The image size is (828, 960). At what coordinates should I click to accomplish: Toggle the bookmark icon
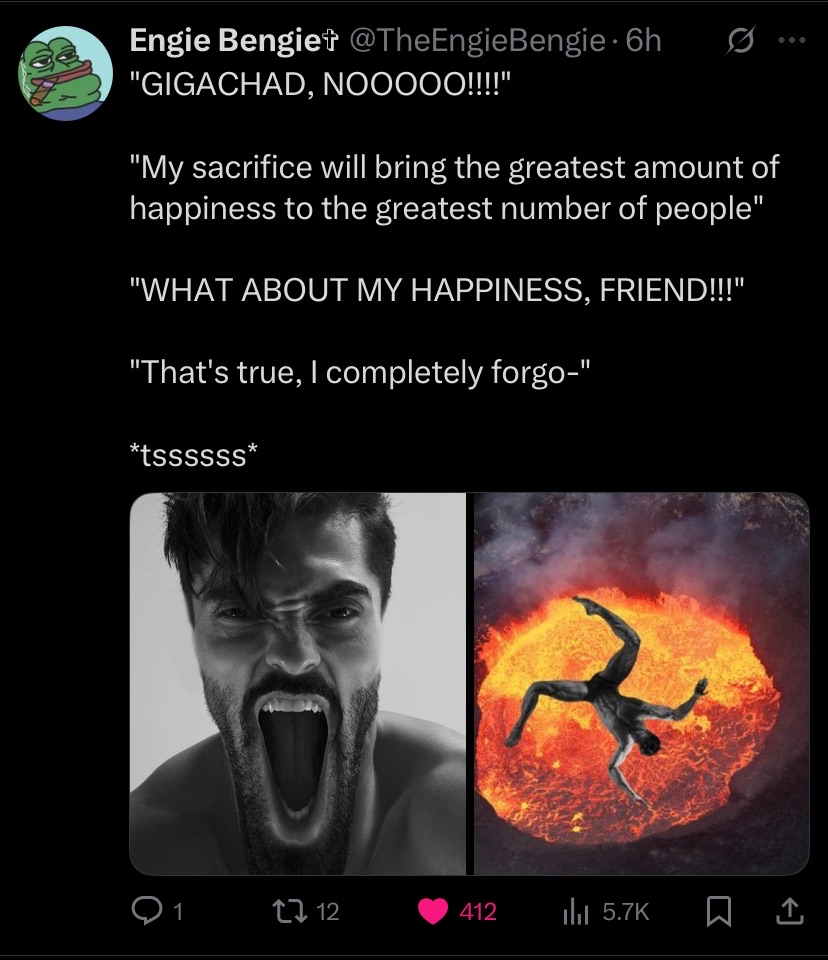point(719,911)
